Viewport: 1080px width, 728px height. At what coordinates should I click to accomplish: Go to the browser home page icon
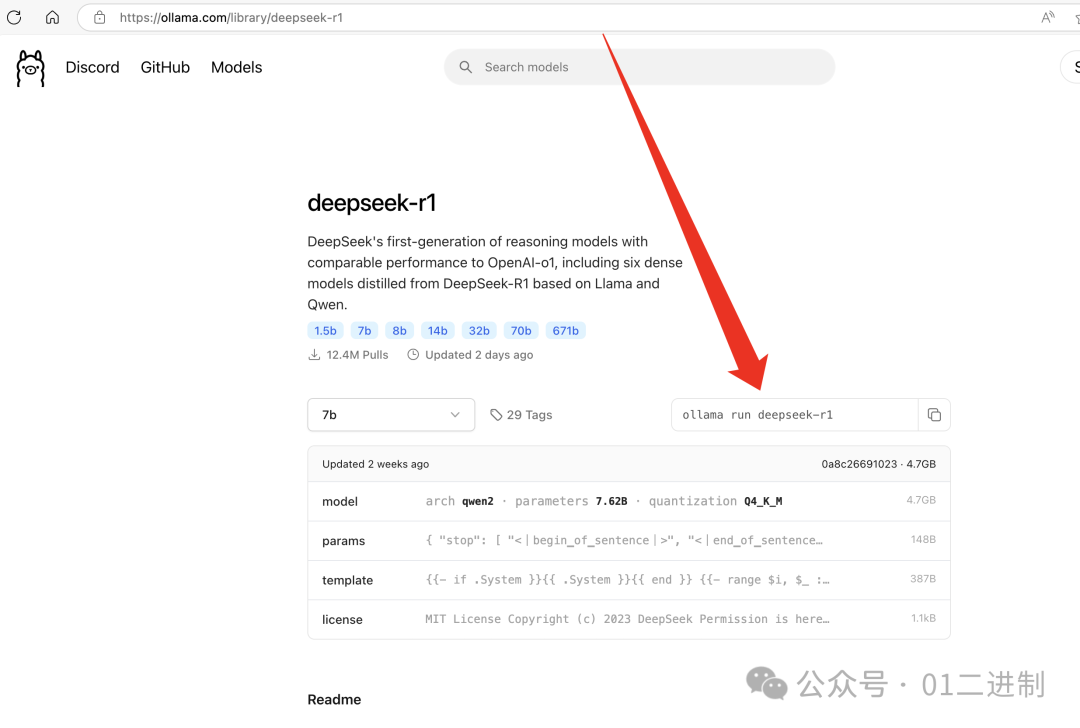(52, 17)
